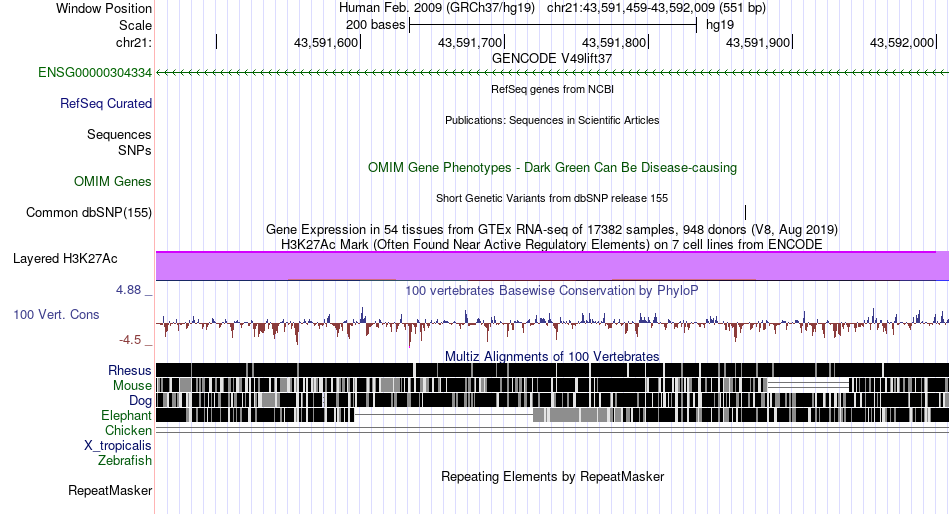The height and width of the screenshot is (514, 950).
Task: Click the OMIM Gene Phenotypes track title
Action: point(552,167)
